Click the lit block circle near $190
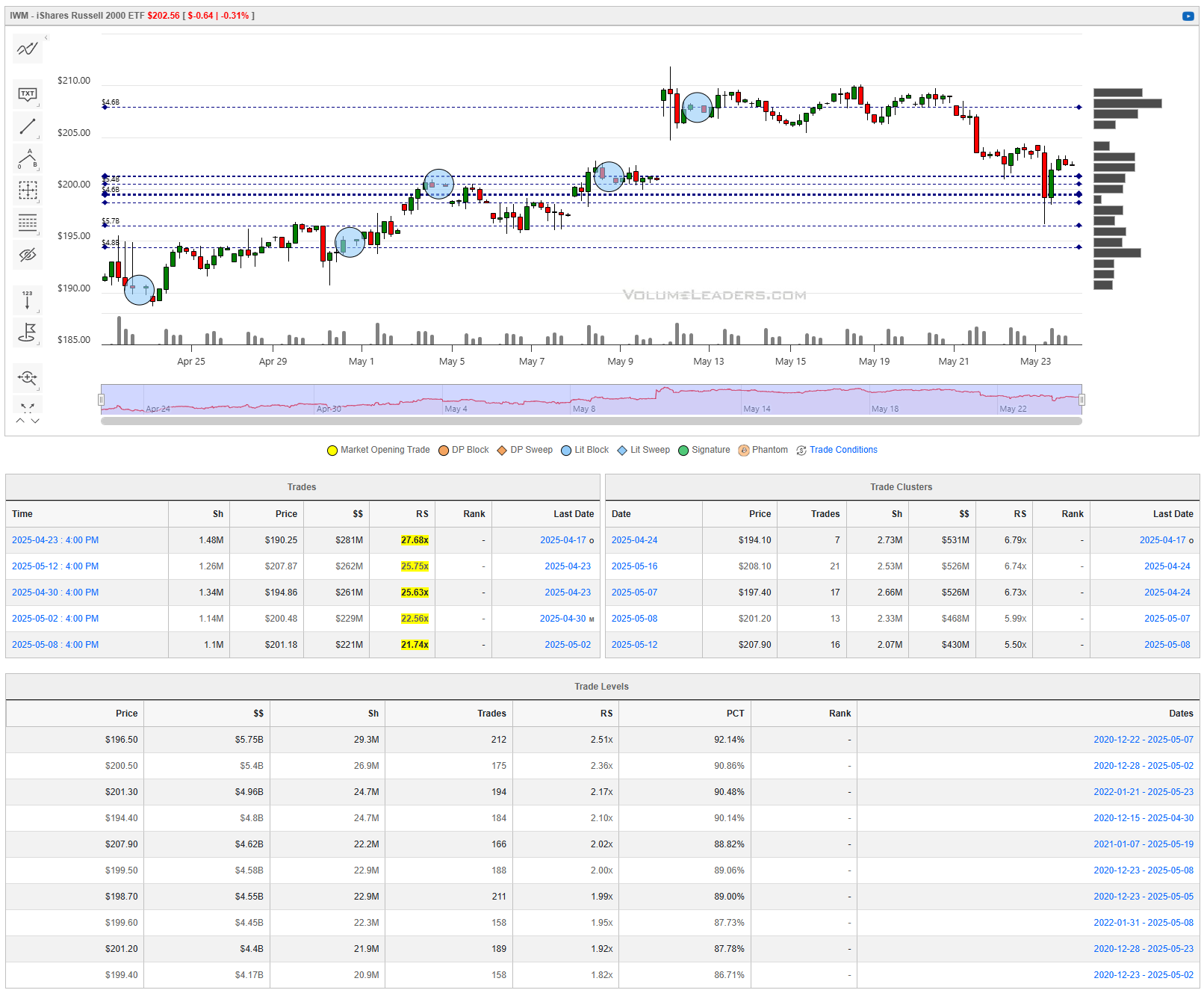Image resolution: width=1204 pixels, height=996 pixels. coord(139,290)
